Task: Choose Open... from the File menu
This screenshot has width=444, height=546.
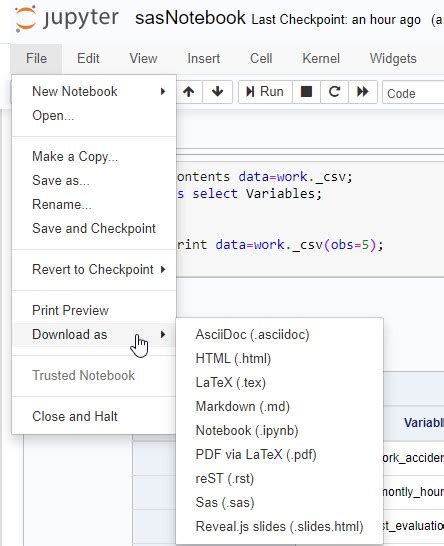Action: tap(94, 116)
